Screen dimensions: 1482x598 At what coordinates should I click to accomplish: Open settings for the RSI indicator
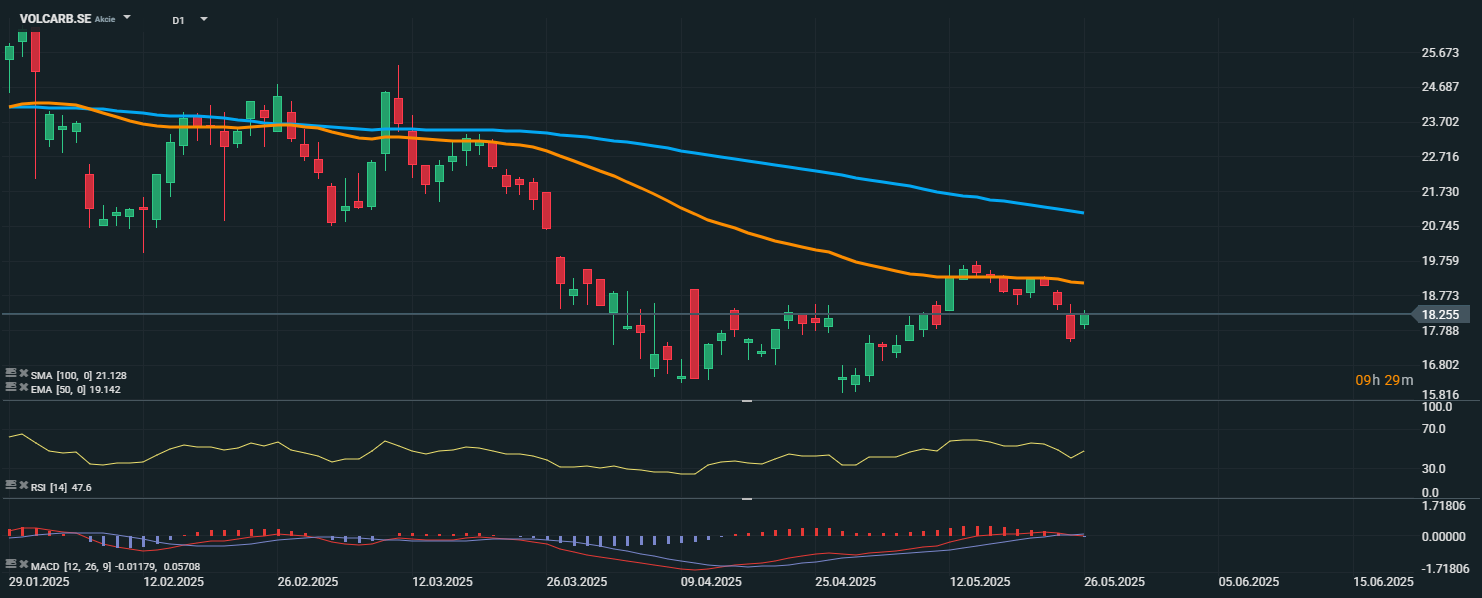coord(10,485)
